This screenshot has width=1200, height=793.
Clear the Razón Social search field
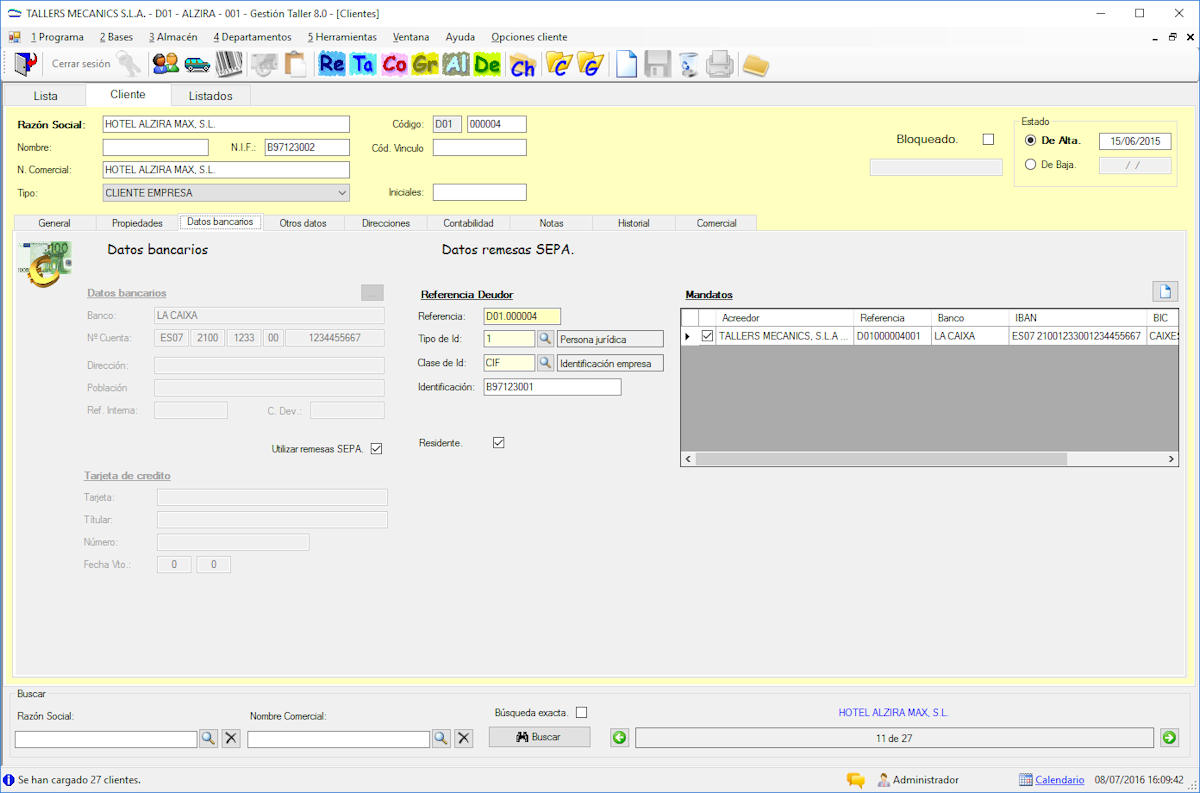pos(231,738)
